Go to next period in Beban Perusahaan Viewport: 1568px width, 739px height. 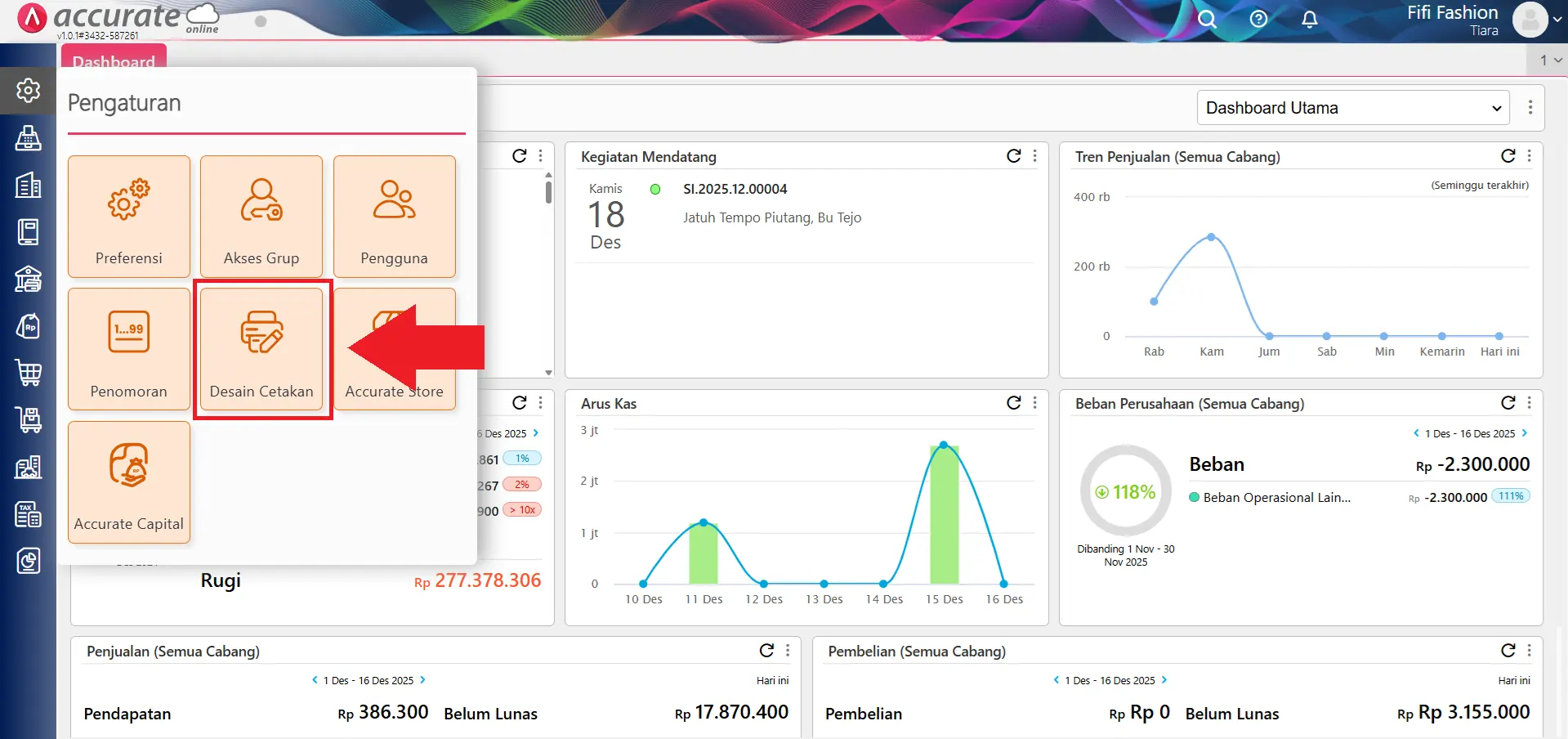coord(1525,433)
